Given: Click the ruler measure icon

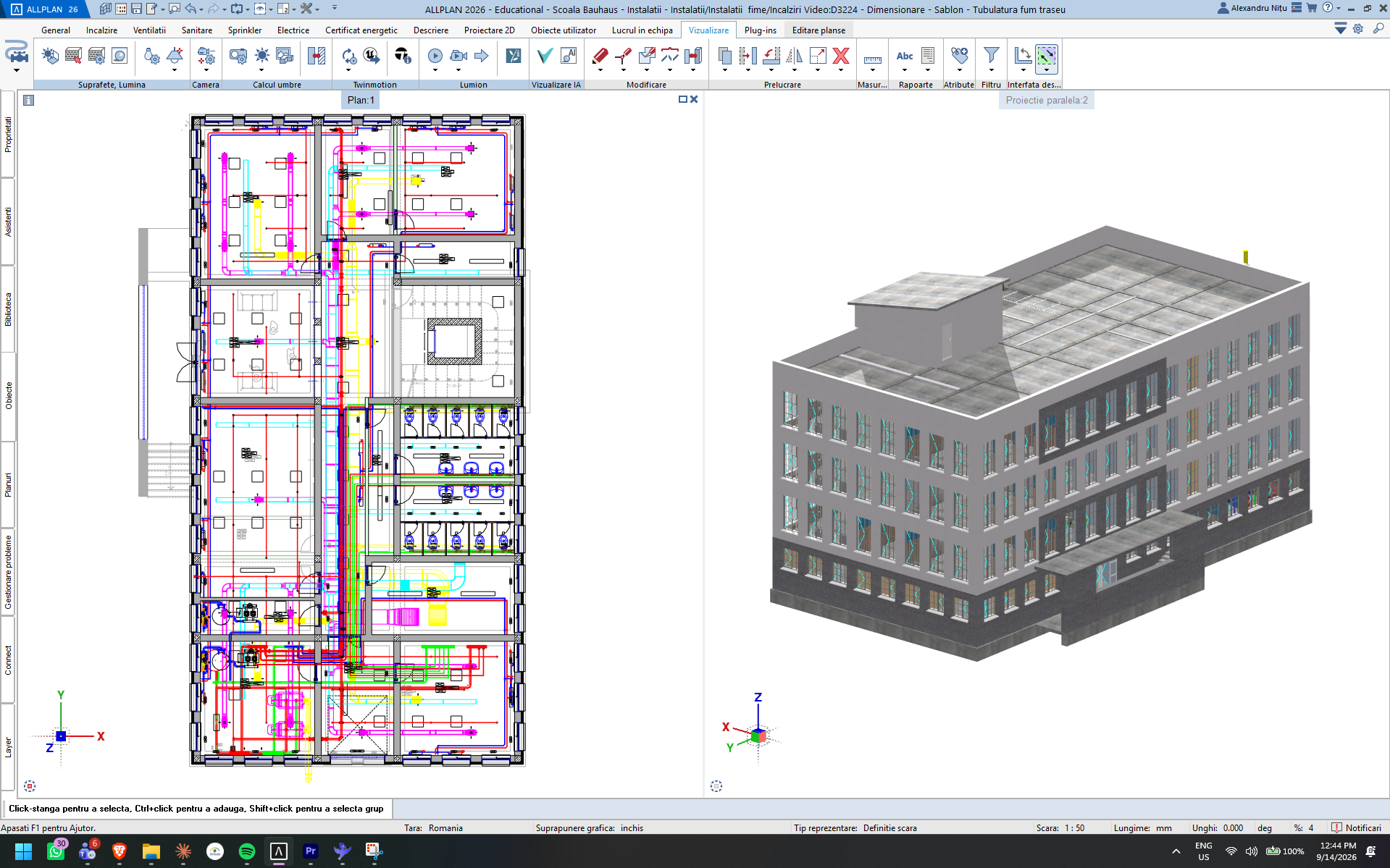Looking at the screenshot, I should [x=872, y=59].
